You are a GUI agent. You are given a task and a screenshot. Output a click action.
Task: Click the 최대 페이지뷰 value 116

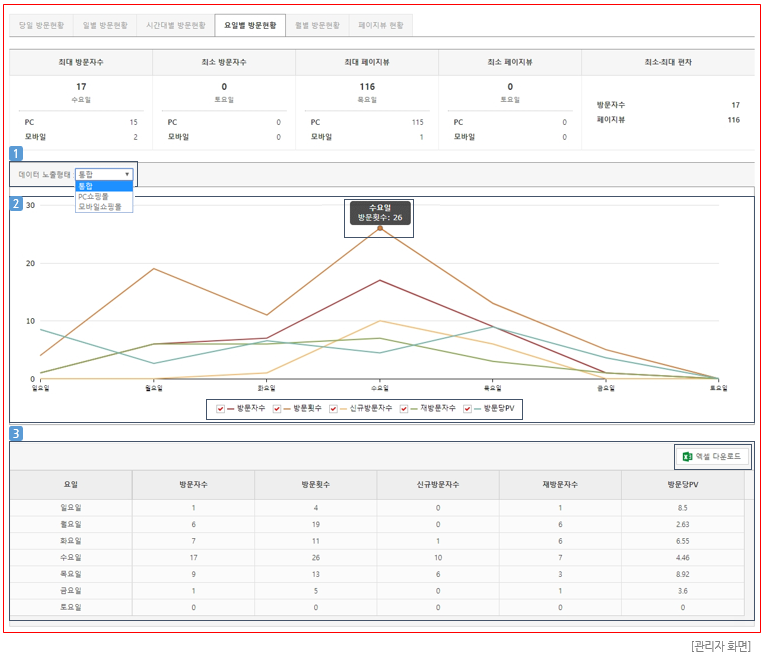coord(367,87)
